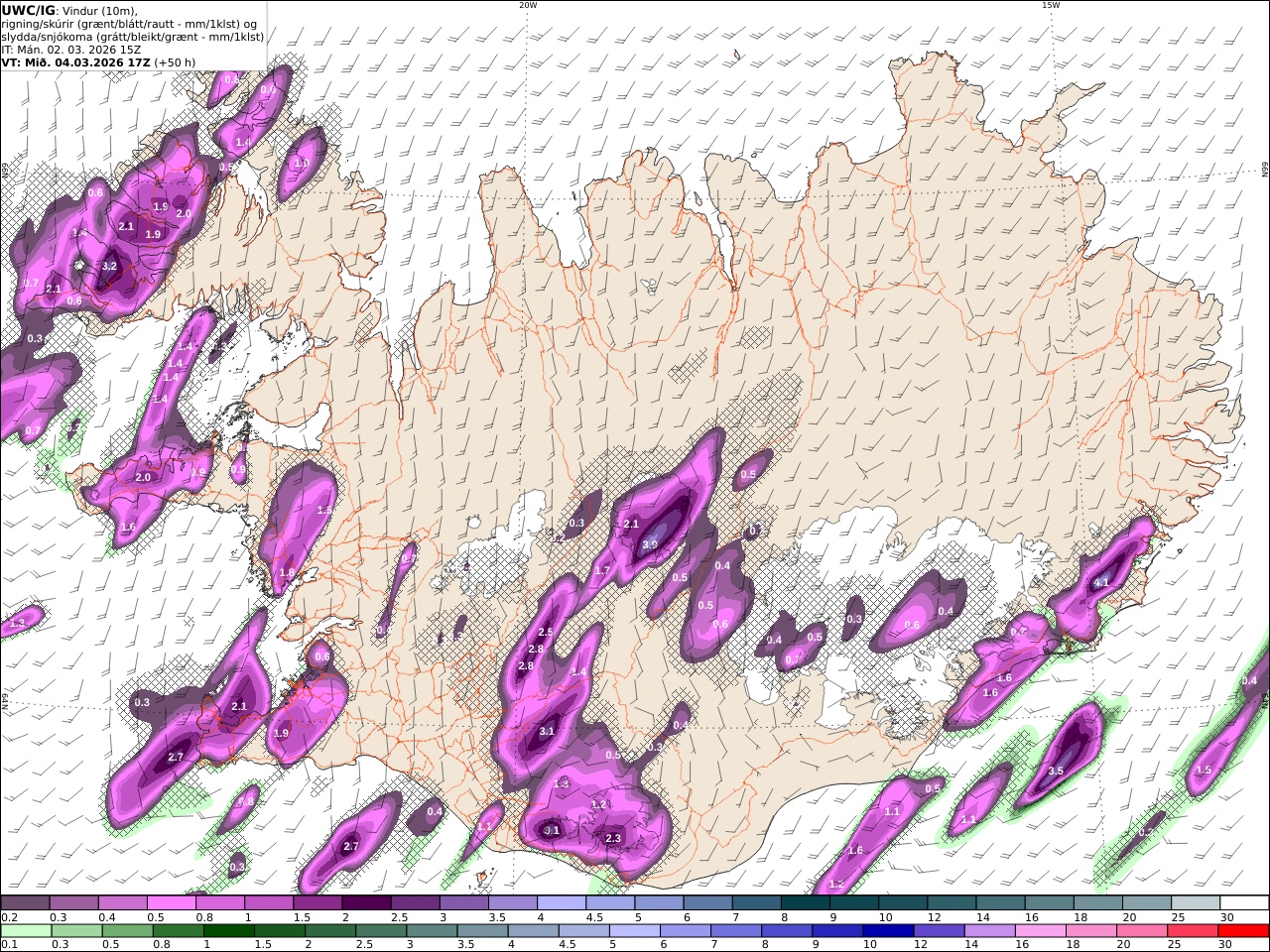
Task: Select the dark purple snow swatch between 2 and 2.5
Action: [x=366, y=902]
